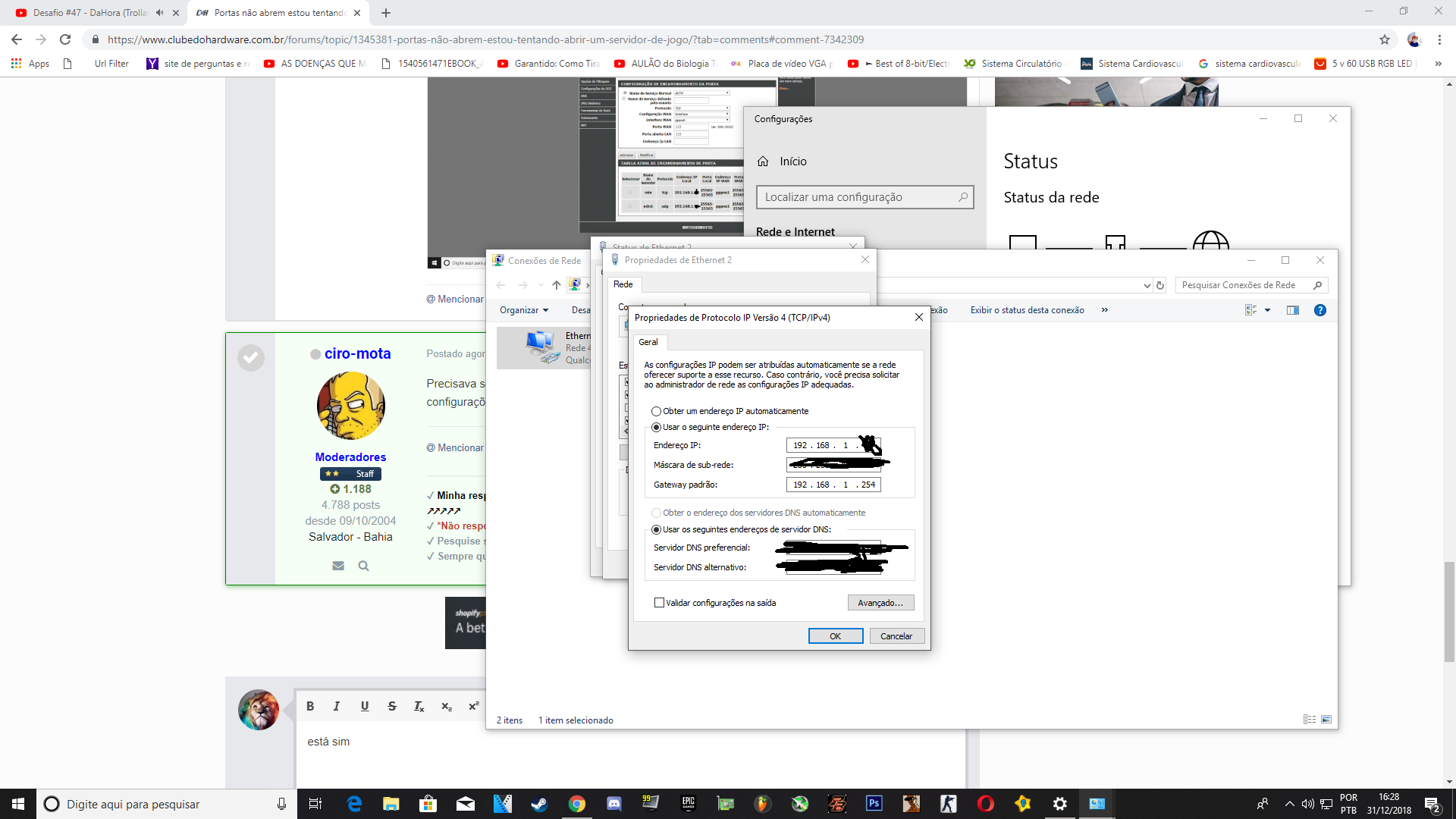Viewport: 1456px width, 819px height.
Task: Click the Endereço IP field
Action: (833, 445)
